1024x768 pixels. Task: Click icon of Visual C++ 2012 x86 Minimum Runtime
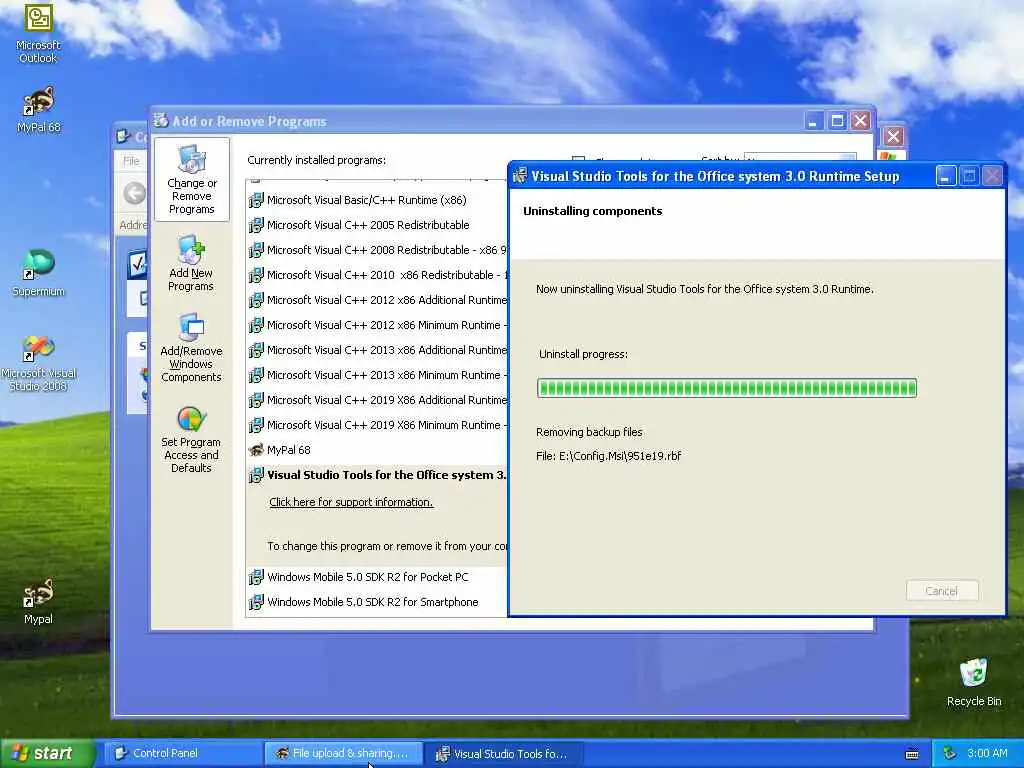256,325
